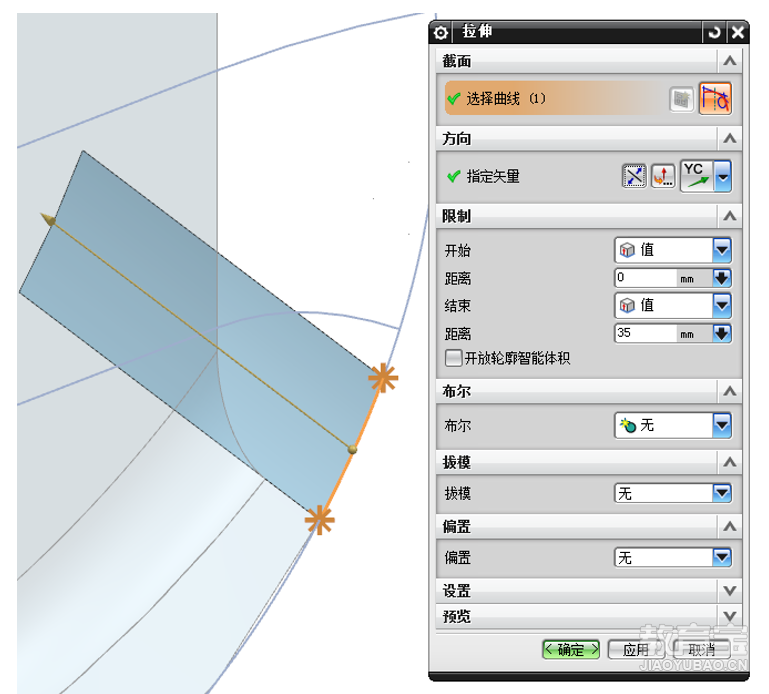Viewport: 769px width, 694px height.
Task: Open the vector dialog icon
Action: (663, 176)
